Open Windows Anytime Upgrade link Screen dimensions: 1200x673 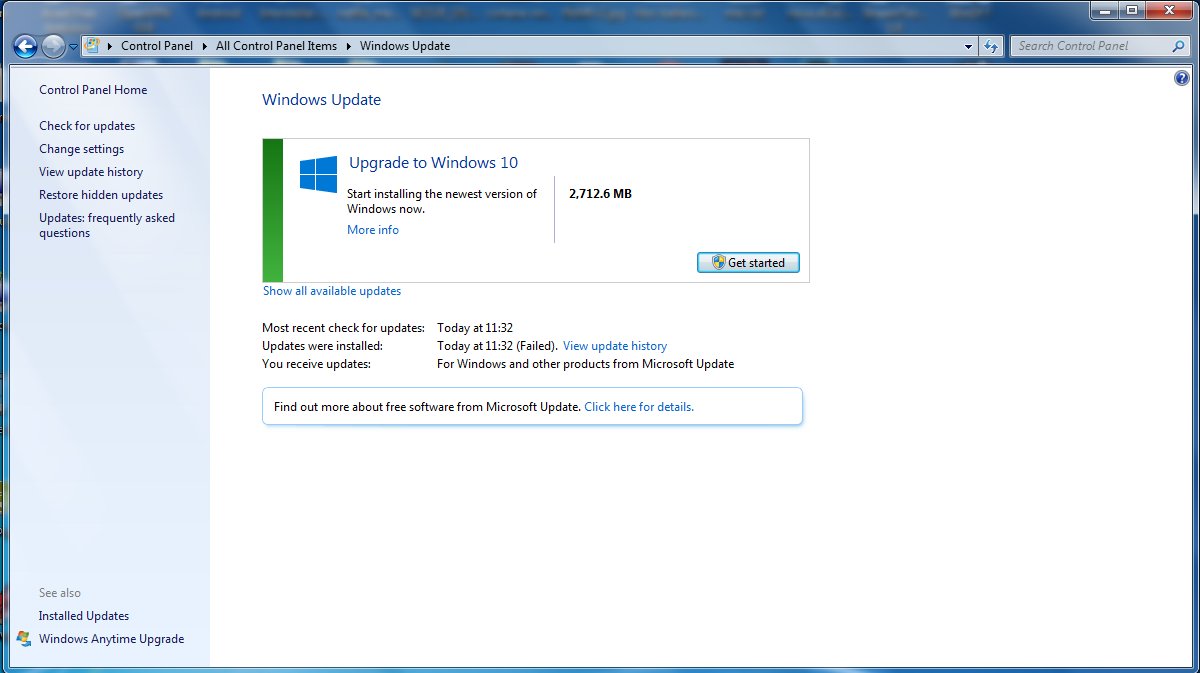111,639
